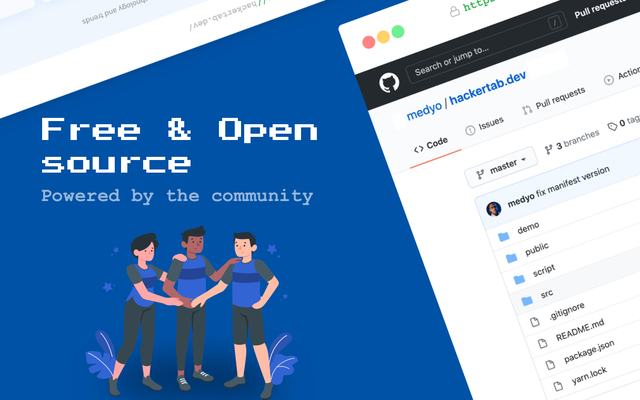Open the script folder
The width and height of the screenshot is (640, 400).
point(544,270)
